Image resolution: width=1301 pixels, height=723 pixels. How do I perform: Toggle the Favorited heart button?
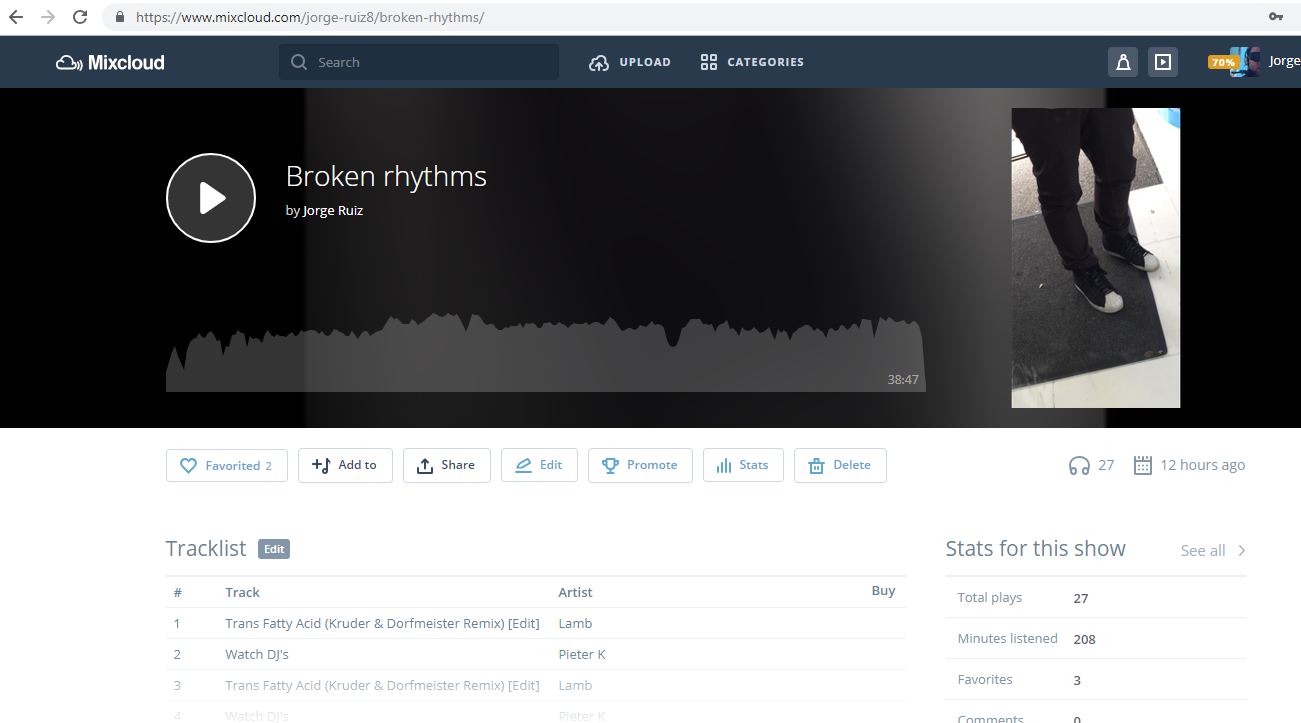coord(227,466)
